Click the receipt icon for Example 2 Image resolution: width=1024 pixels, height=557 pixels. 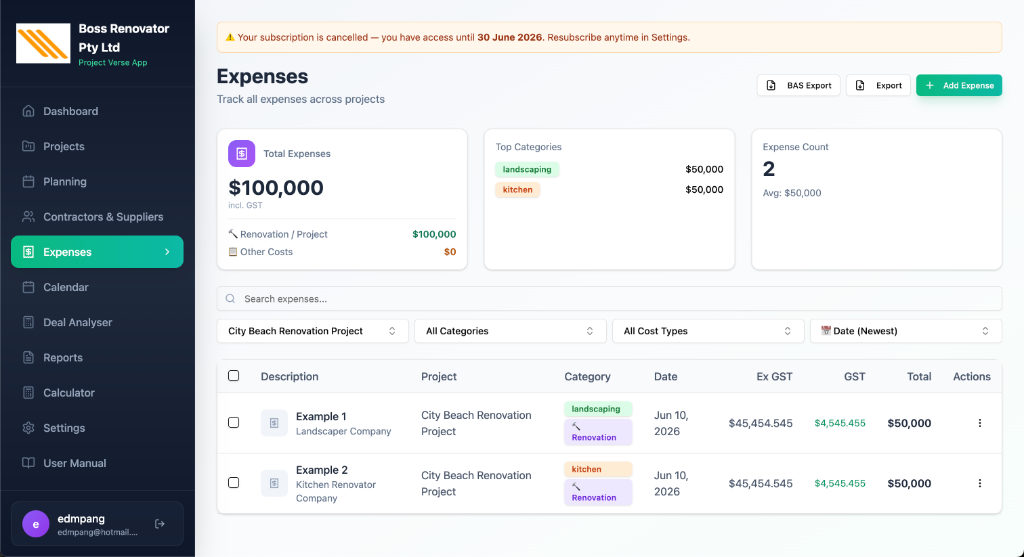coord(274,483)
